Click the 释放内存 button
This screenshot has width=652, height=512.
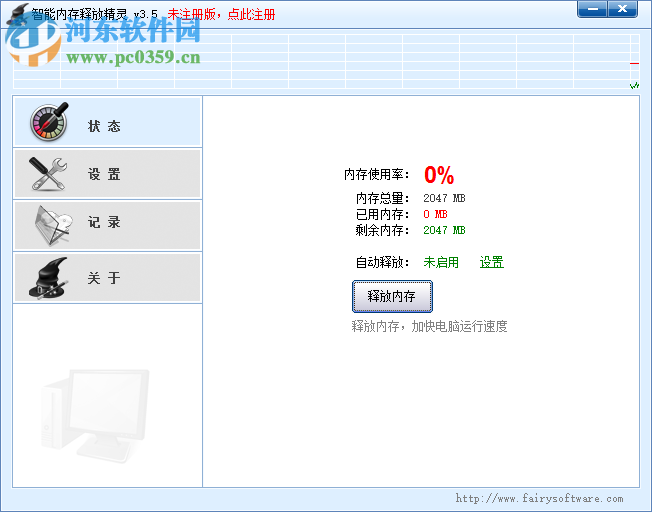[x=392, y=296]
